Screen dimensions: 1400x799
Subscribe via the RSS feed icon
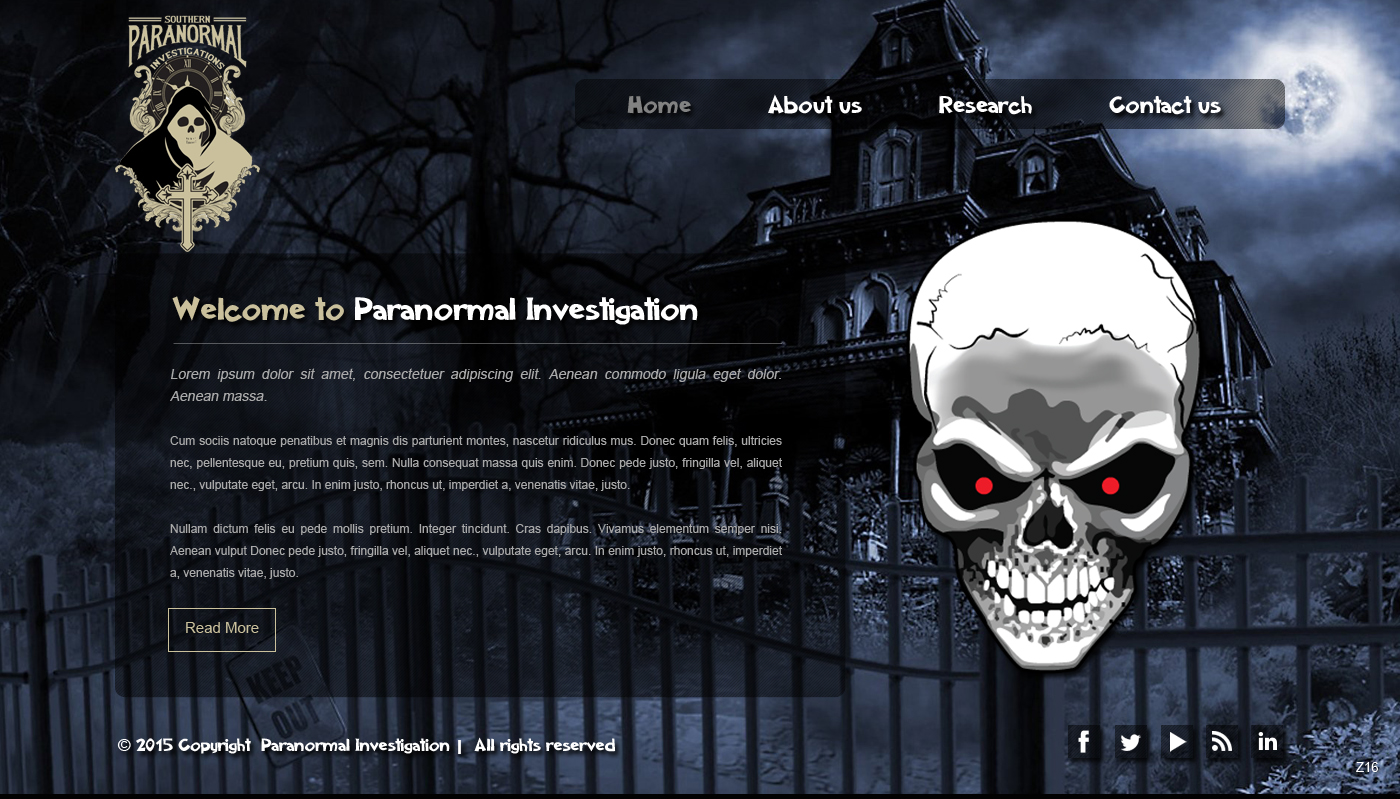(1222, 742)
